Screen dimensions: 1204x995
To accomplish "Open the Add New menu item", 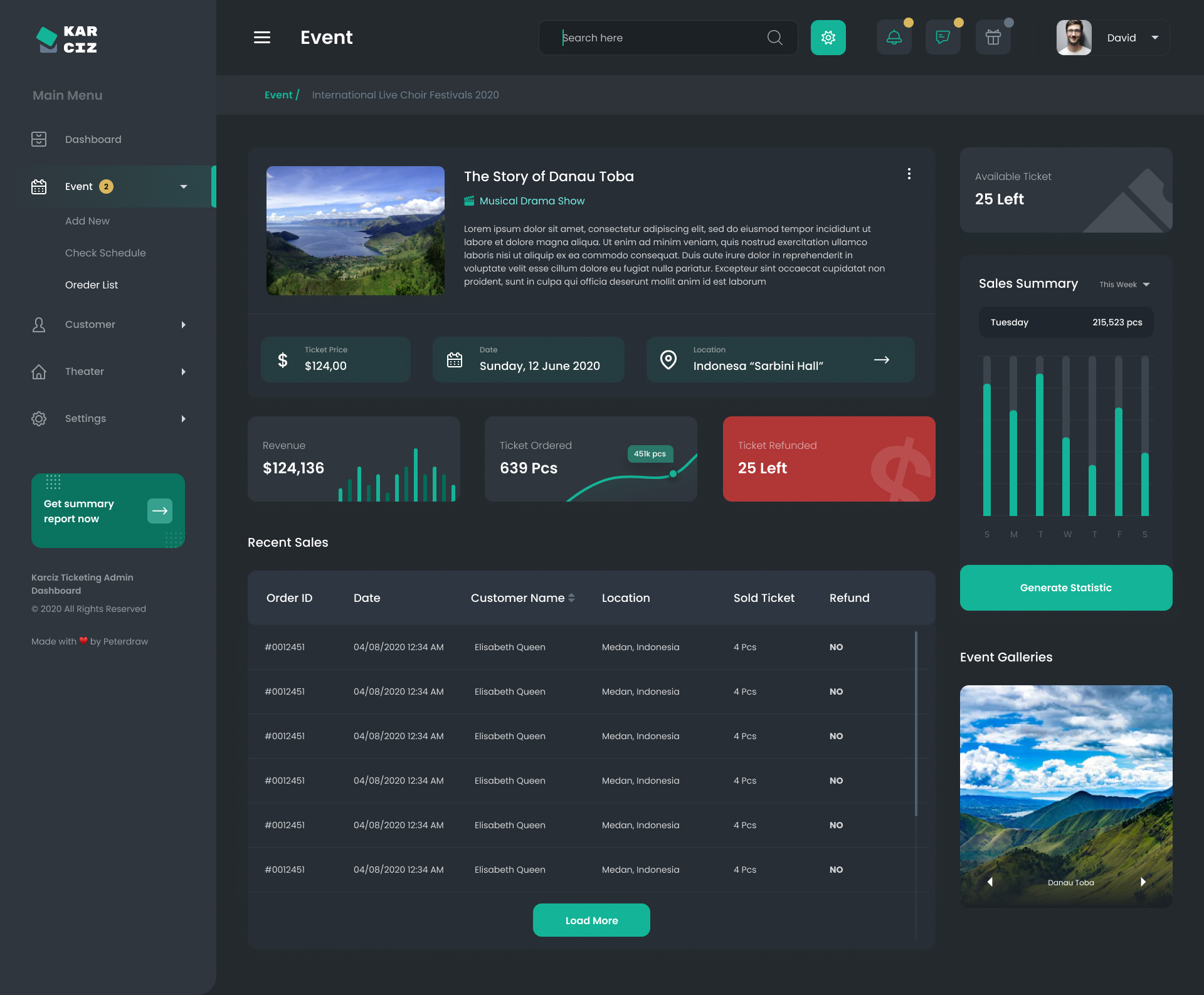I will coord(87,221).
